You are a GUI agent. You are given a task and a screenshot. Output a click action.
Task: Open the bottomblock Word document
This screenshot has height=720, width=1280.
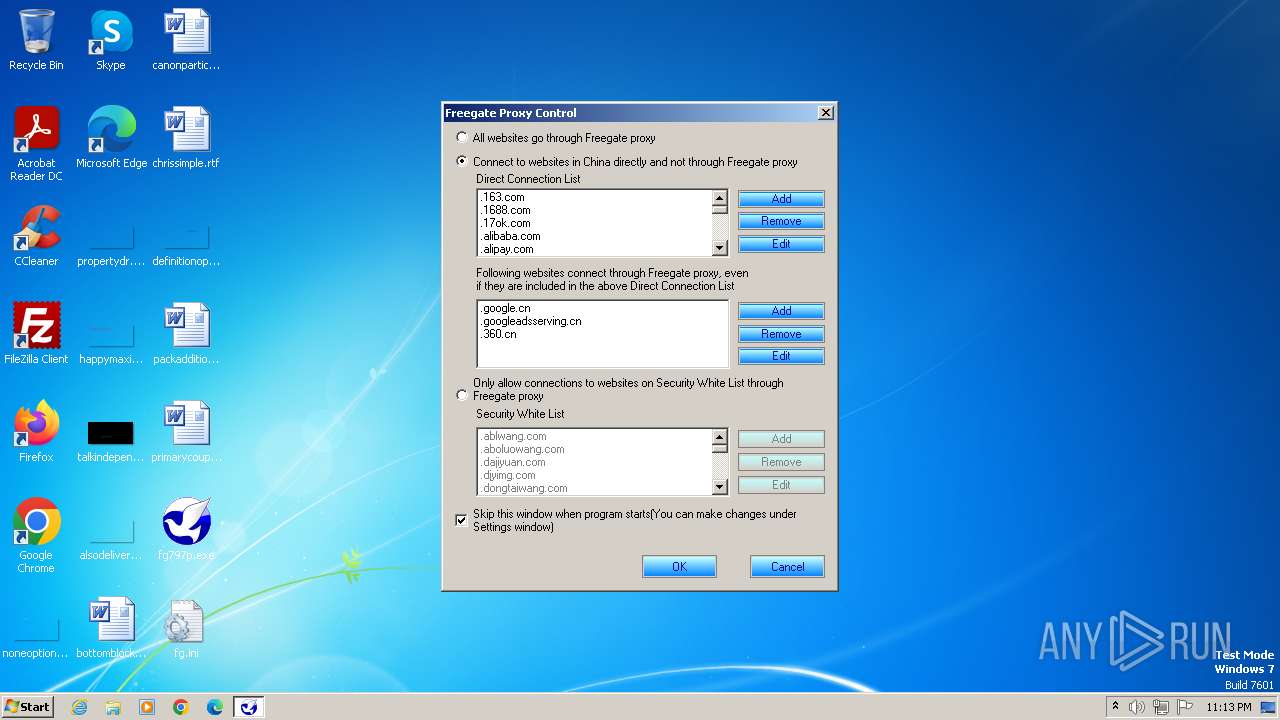pyautogui.click(x=111, y=628)
